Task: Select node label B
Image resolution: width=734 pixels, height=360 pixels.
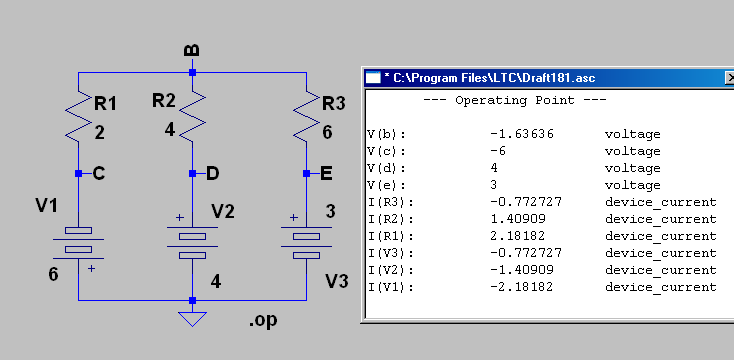Action: pos(192,51)
